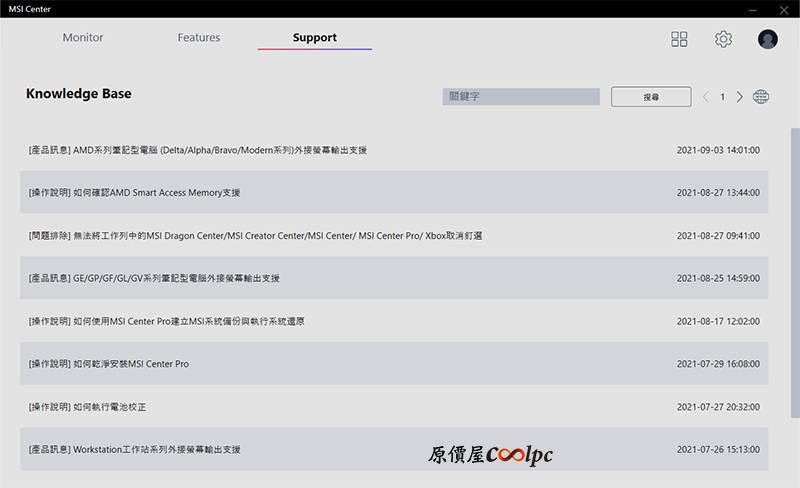
Task: Click date 2021-07-29 16:08:00
Action: (x=718, y=363)
